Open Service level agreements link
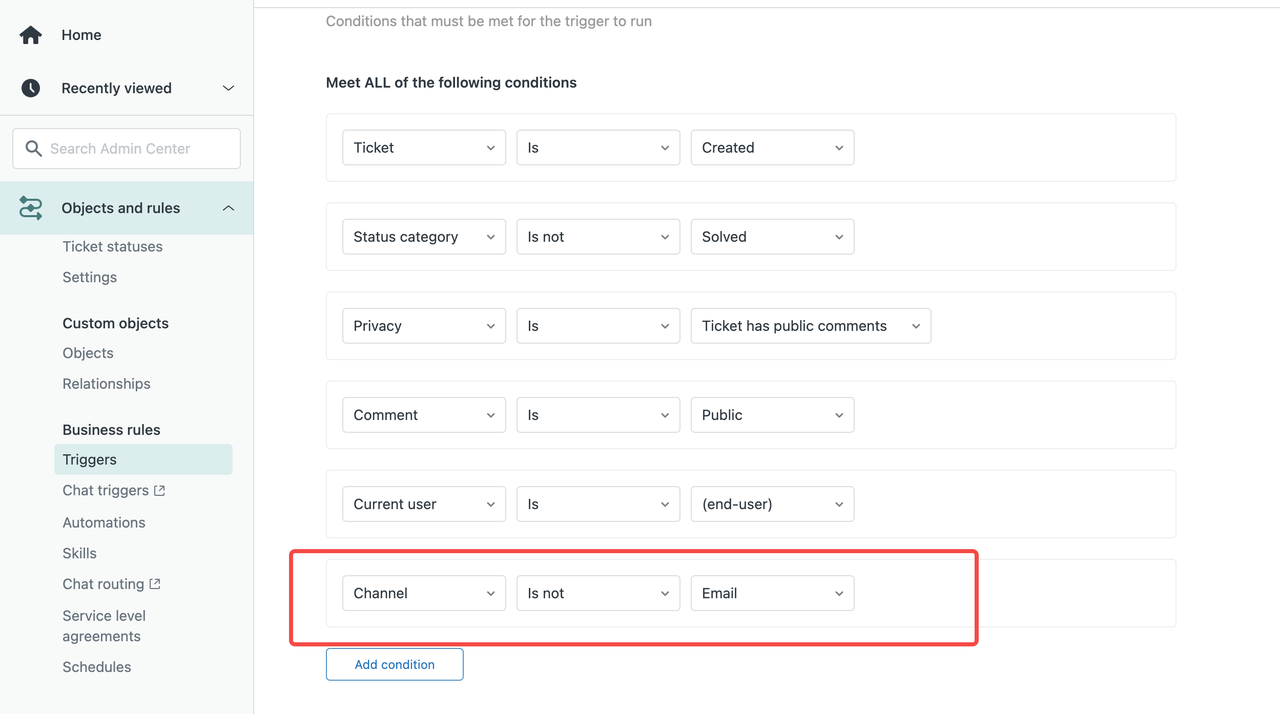The width and height of the screenshot is (1280, 714). (103, 626)
